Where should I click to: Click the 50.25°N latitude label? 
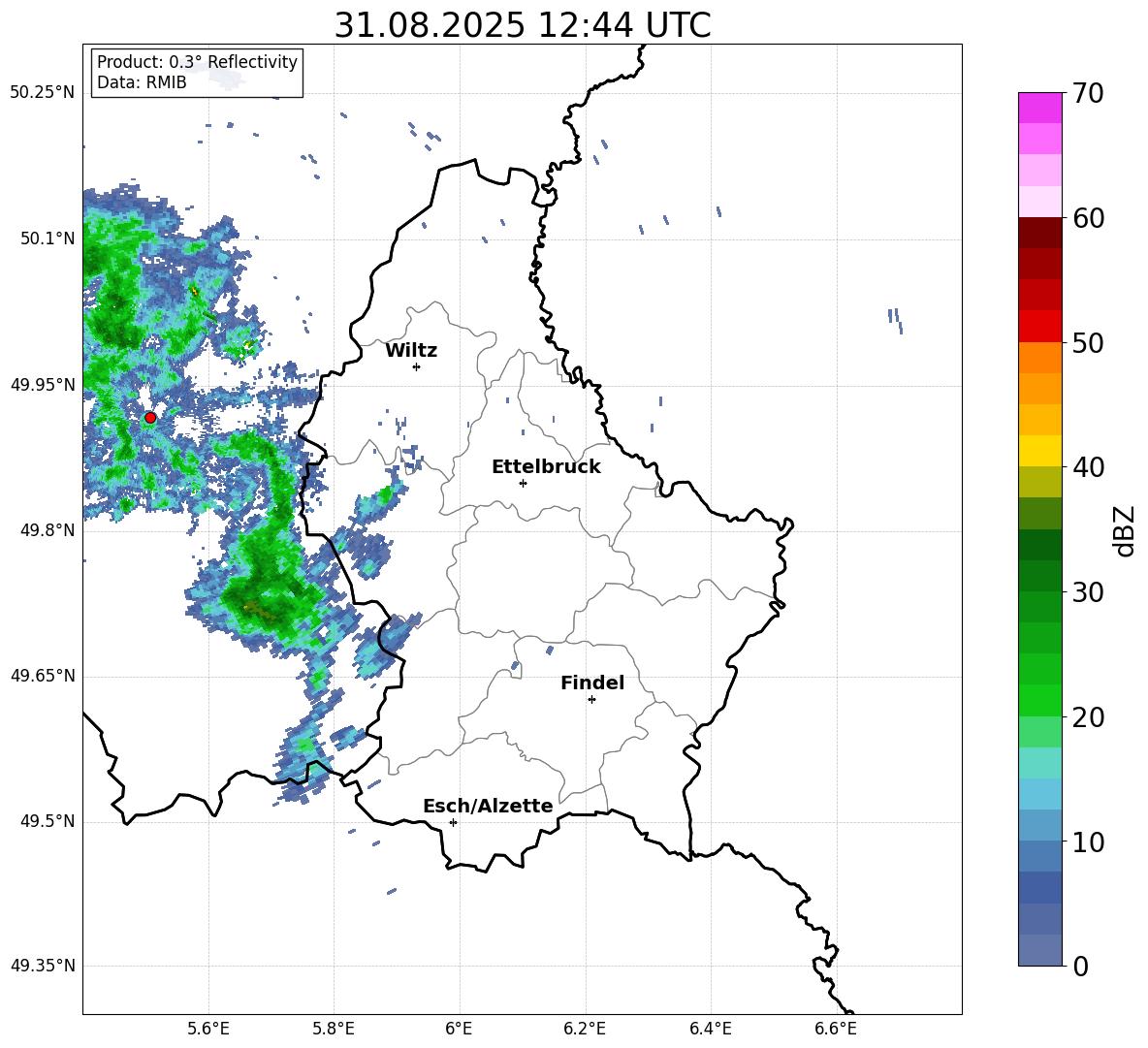pos(43,93)
